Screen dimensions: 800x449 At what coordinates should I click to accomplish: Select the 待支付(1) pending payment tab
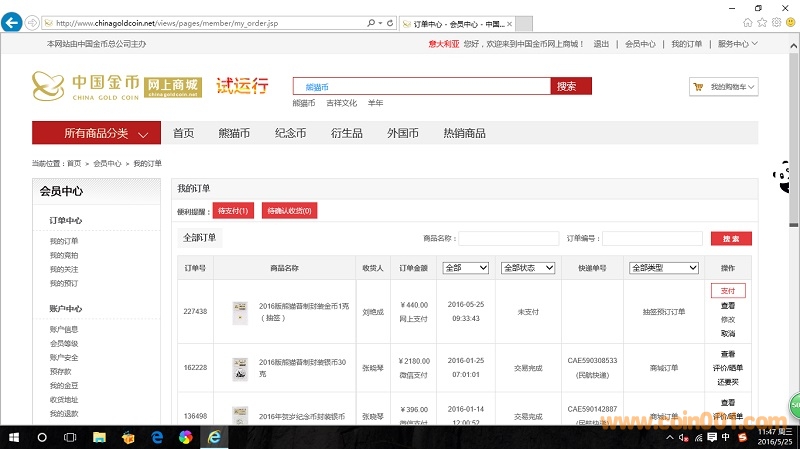[233, 210]
